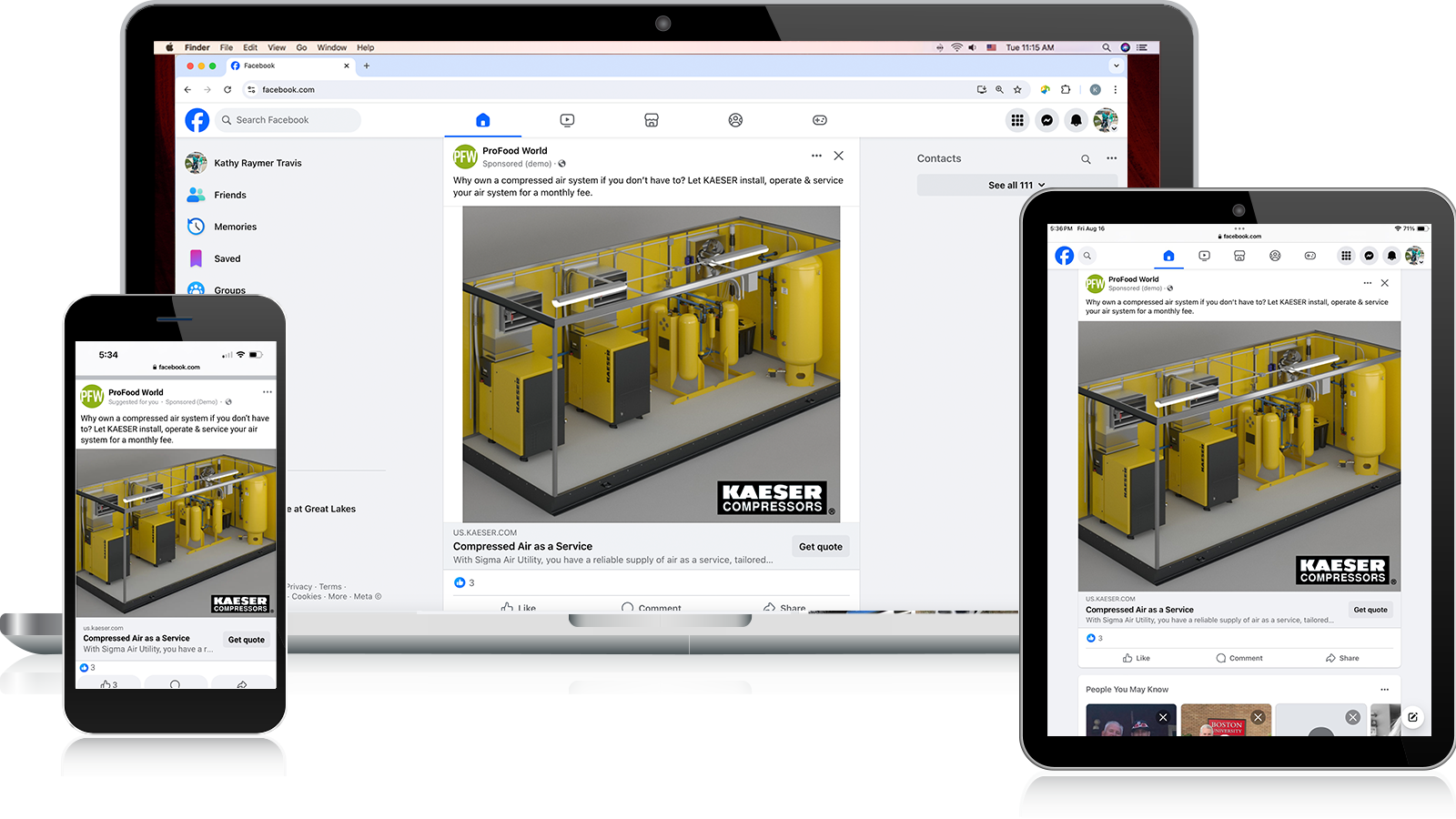Image resolution: width=1456 pixels, height=819 pixels.
Task: Like the ad post on tablet
Action: [x=1137, y=658]
